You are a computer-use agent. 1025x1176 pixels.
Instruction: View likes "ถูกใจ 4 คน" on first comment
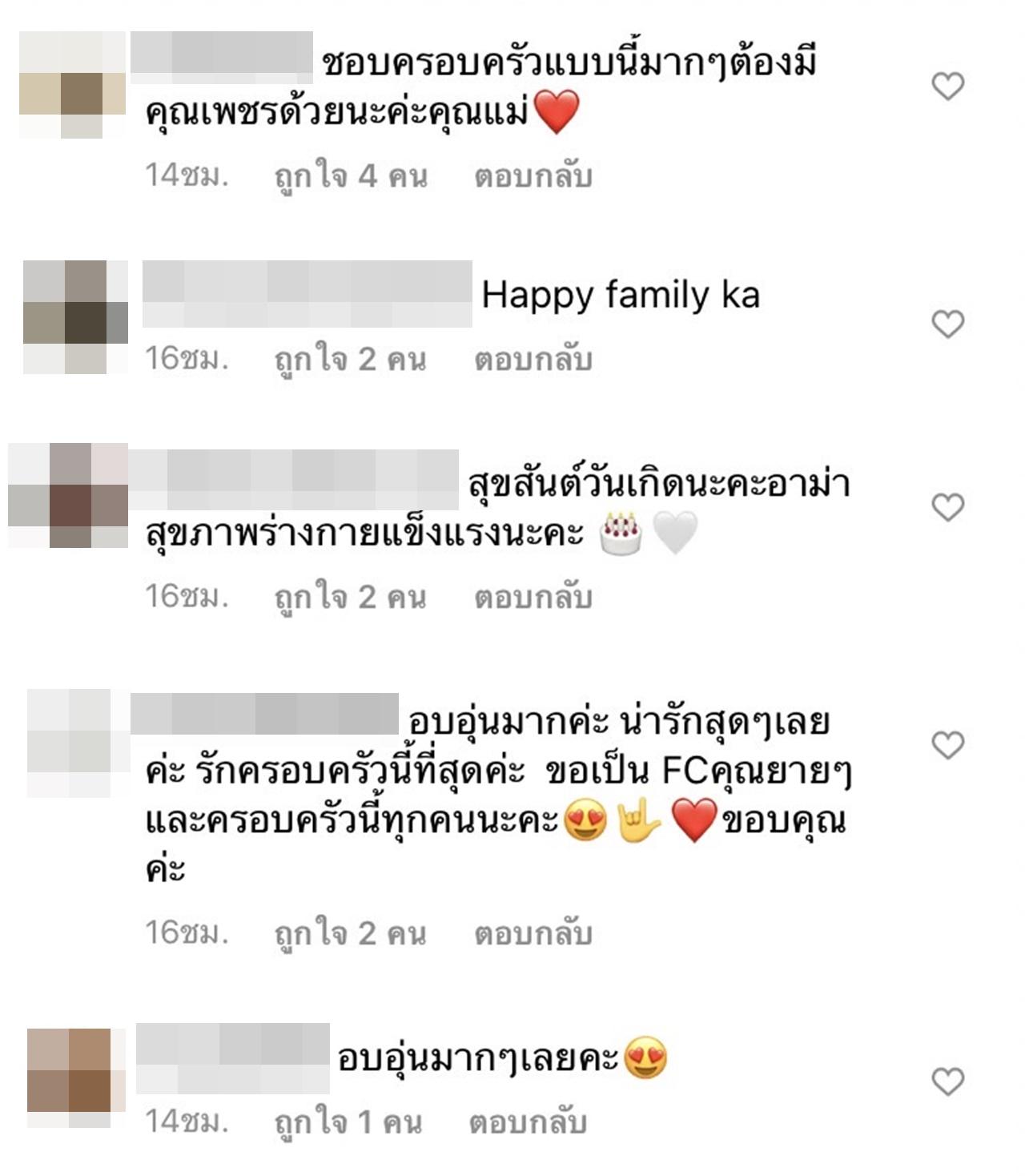[x=351, y=176]
